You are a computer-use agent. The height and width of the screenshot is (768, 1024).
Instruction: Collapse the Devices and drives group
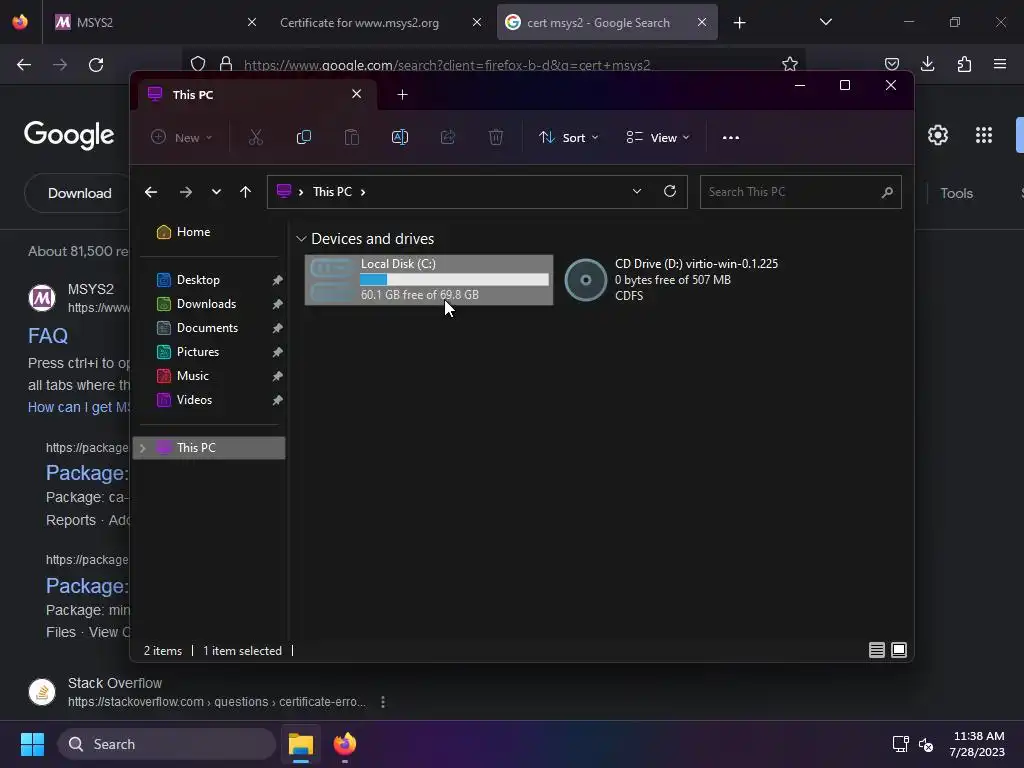click(x=301, y=239)
